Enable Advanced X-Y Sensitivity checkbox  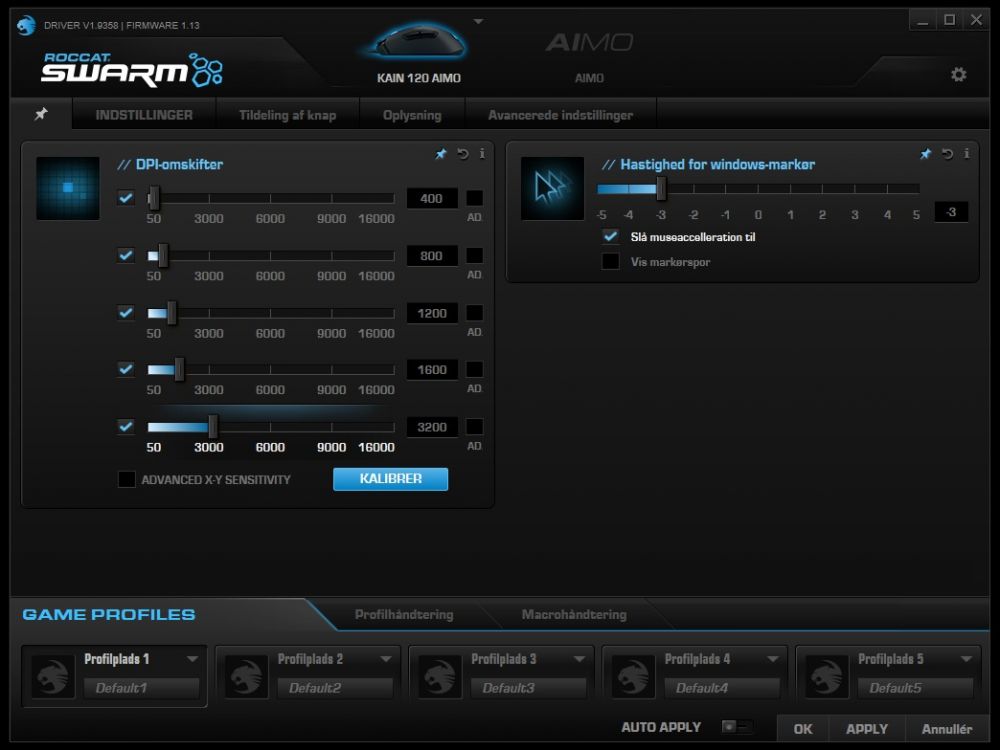(x=126, y=479)
